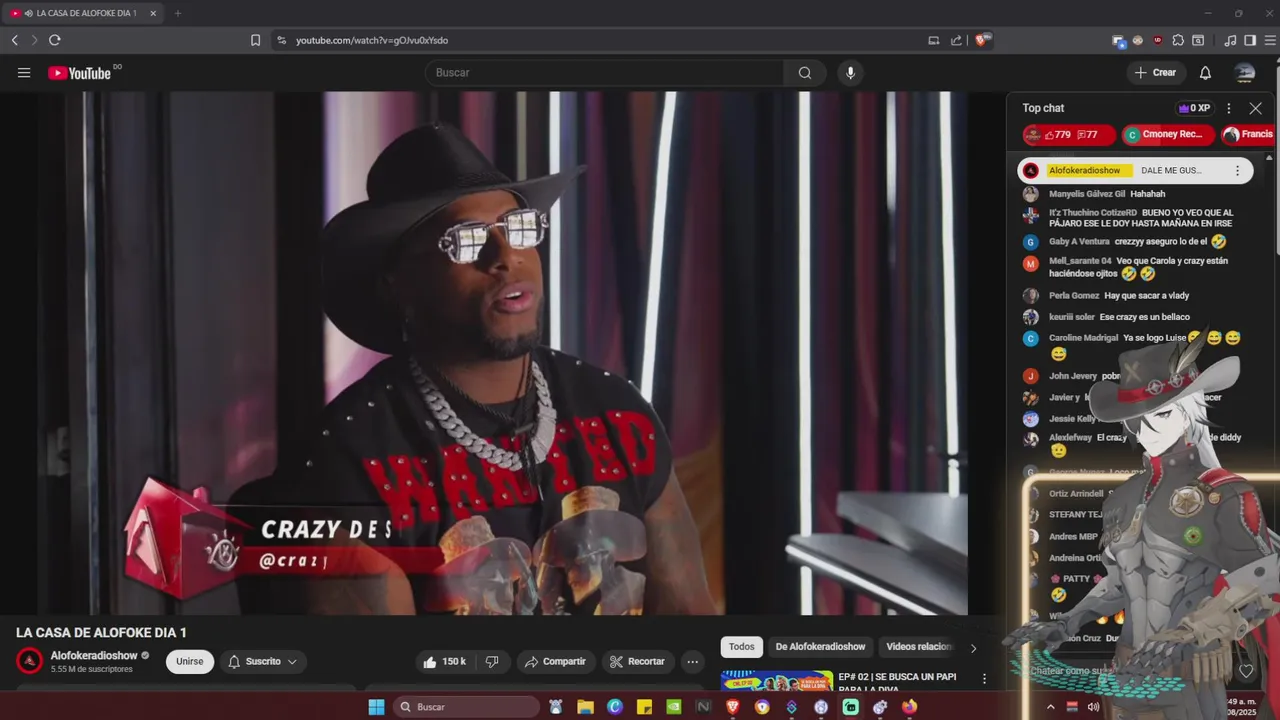The height and width of the screenshot is (720, 1280).
Task: Click the Windows taskbar Buscar search box
Action: pos(467,707)
